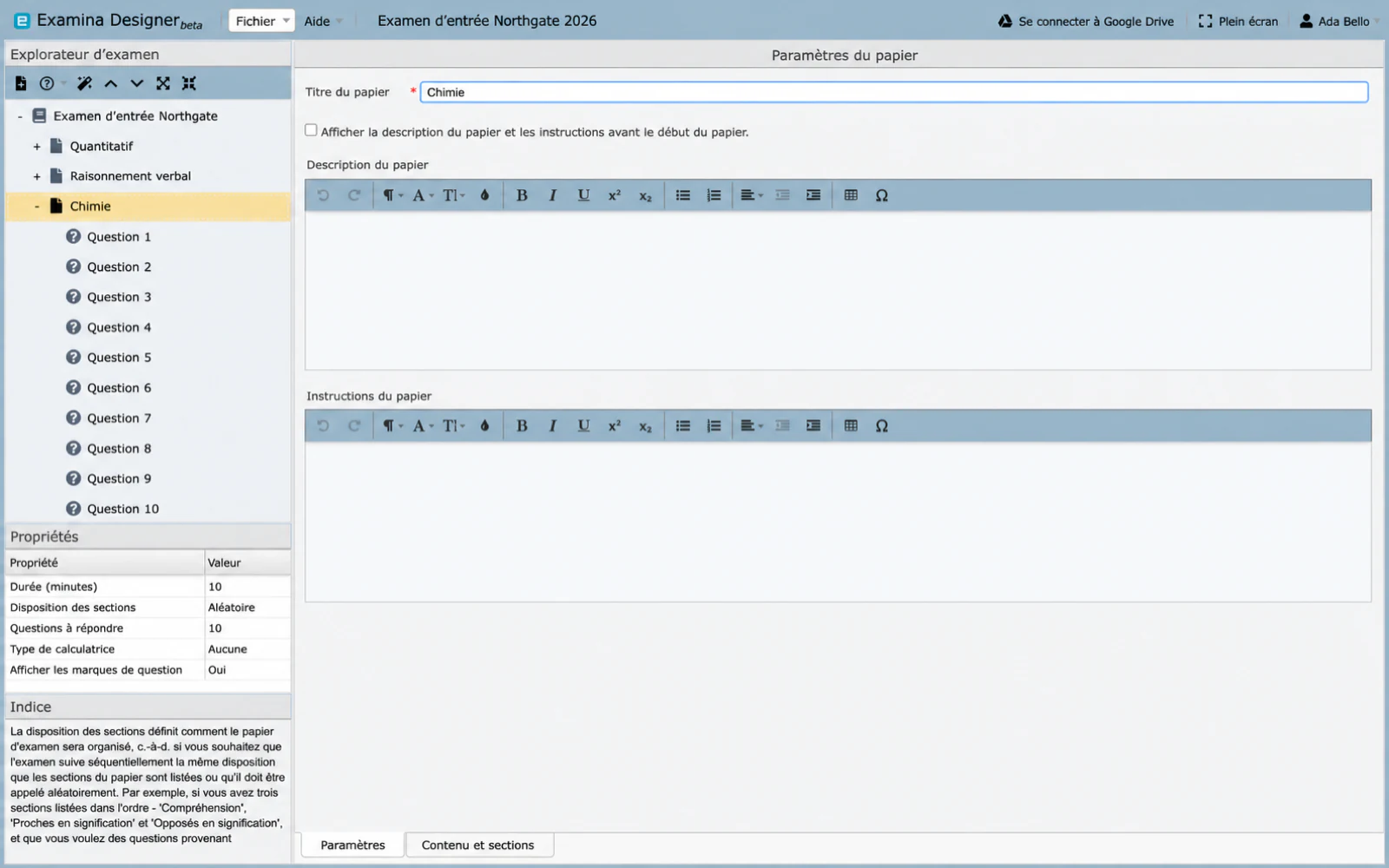The height and width of the screenshot is (868, 1389).
Task: Select Question 10 in the exam tree
Action: point(122,509)
